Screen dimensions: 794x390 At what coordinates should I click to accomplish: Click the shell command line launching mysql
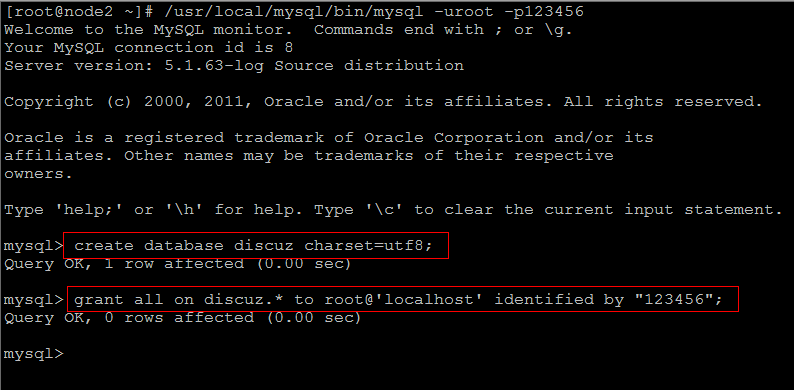click(x=294, y=12)
